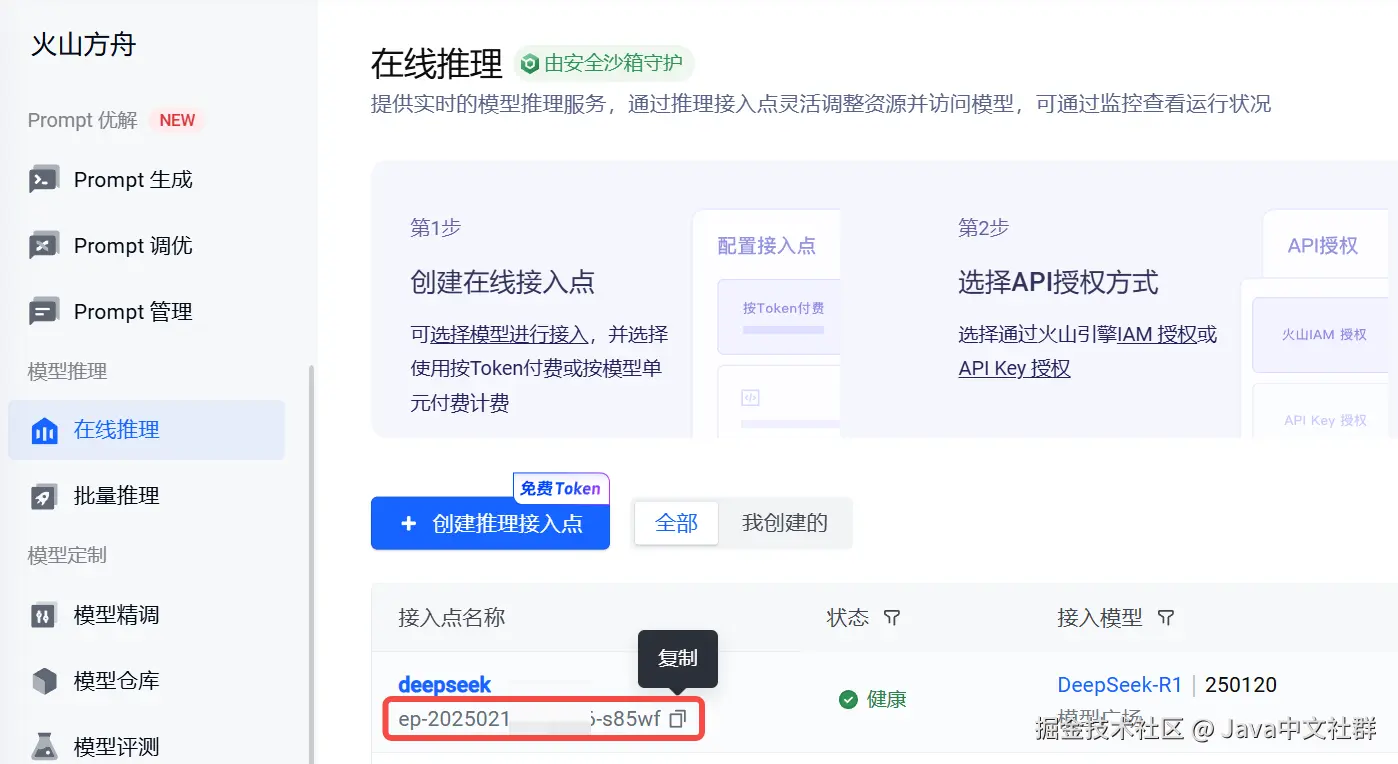The image size is (1398, 764).
Task: Switch to the 我创建的 tab
Action: click(x=785, y=523)
